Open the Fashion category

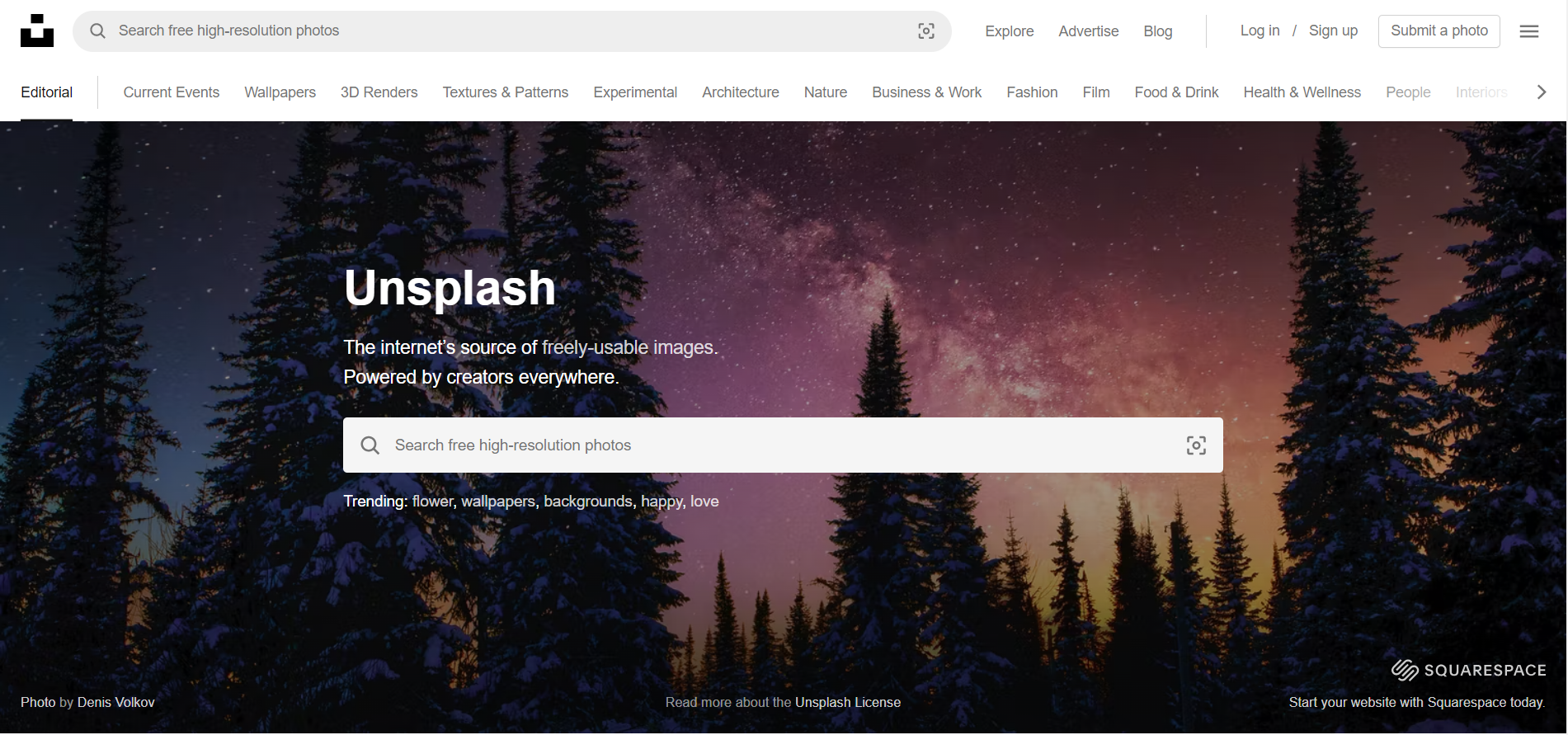1032,92
